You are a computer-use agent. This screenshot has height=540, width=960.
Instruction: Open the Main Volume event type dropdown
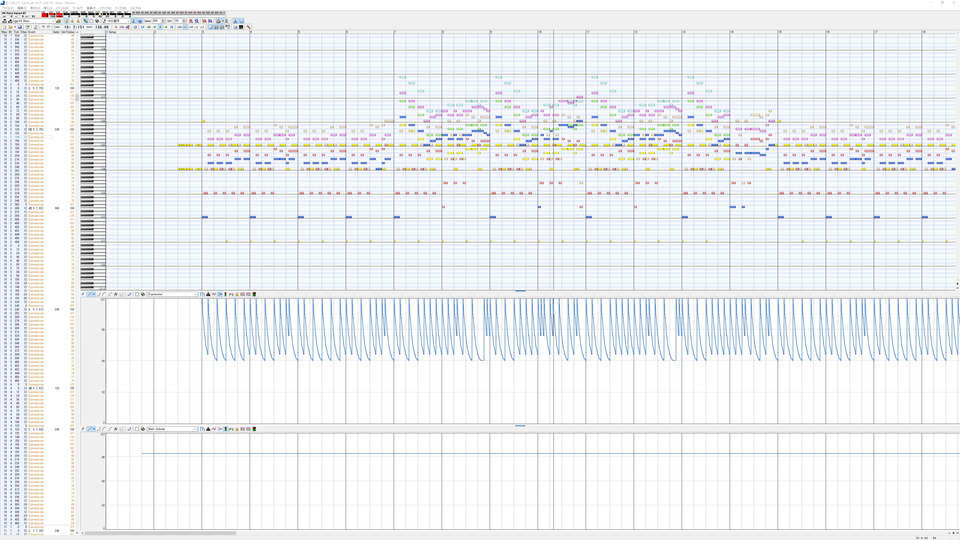(172, 429)
